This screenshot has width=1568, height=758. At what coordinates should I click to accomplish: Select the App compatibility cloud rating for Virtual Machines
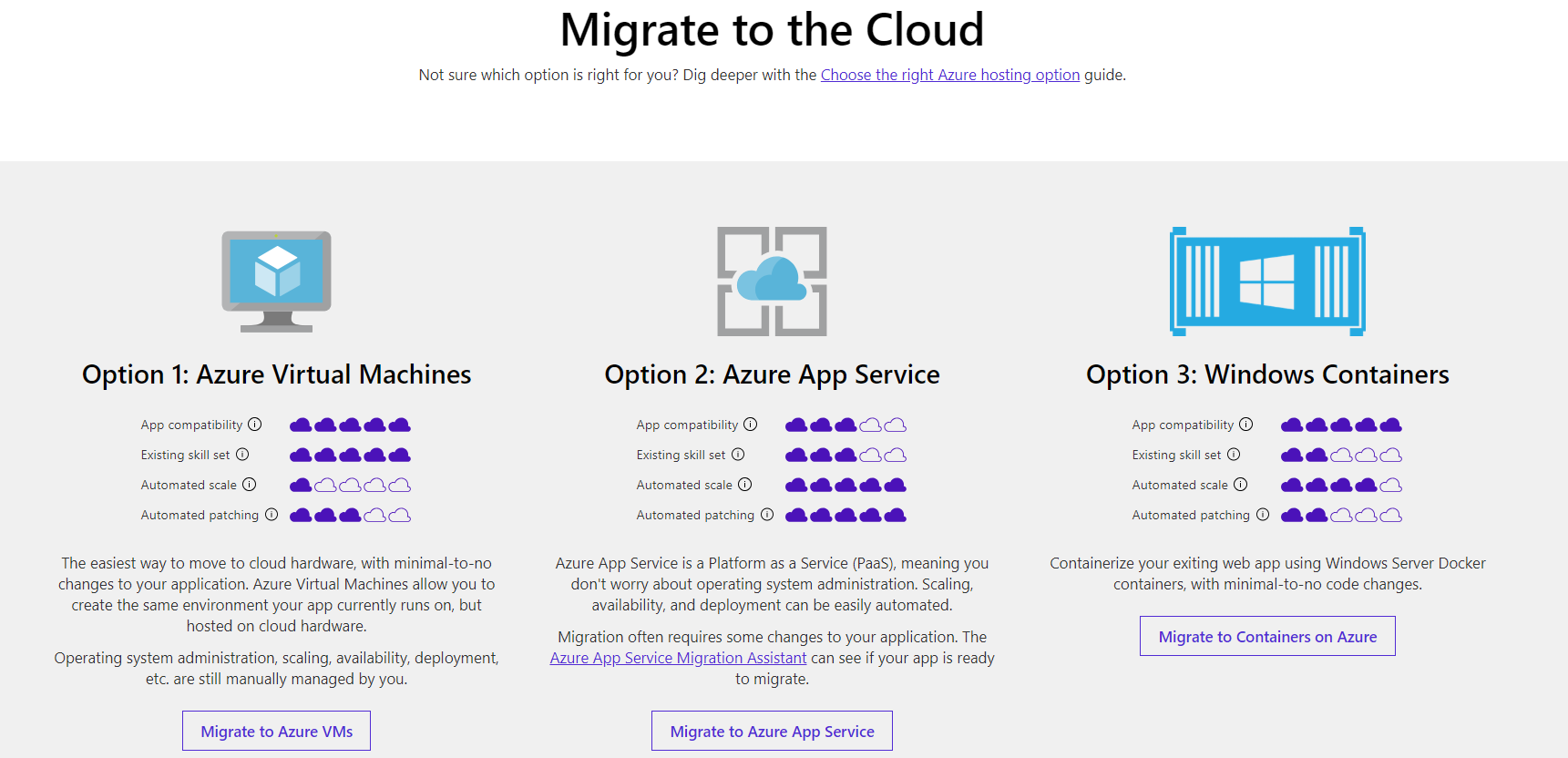point(350,425)
